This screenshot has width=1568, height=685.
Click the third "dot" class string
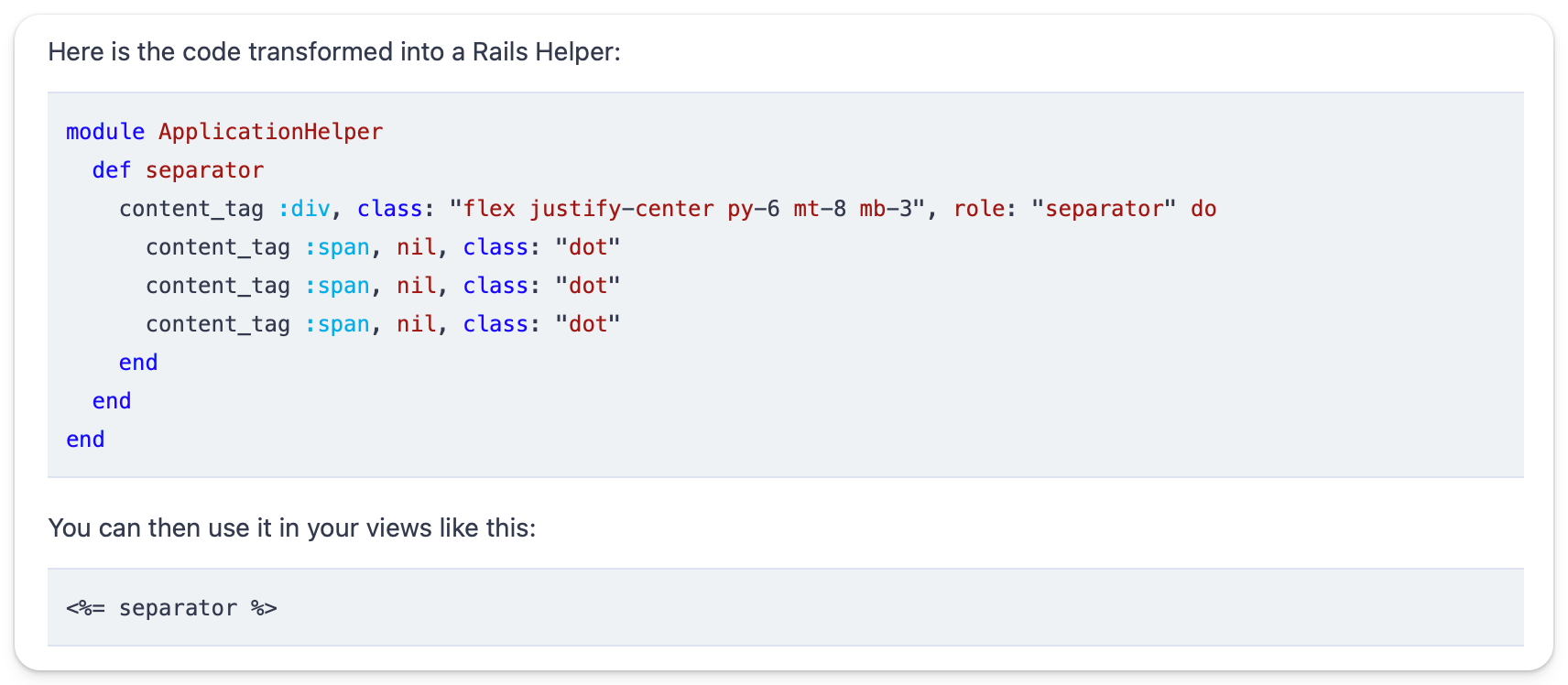click(x=588, y=324)
